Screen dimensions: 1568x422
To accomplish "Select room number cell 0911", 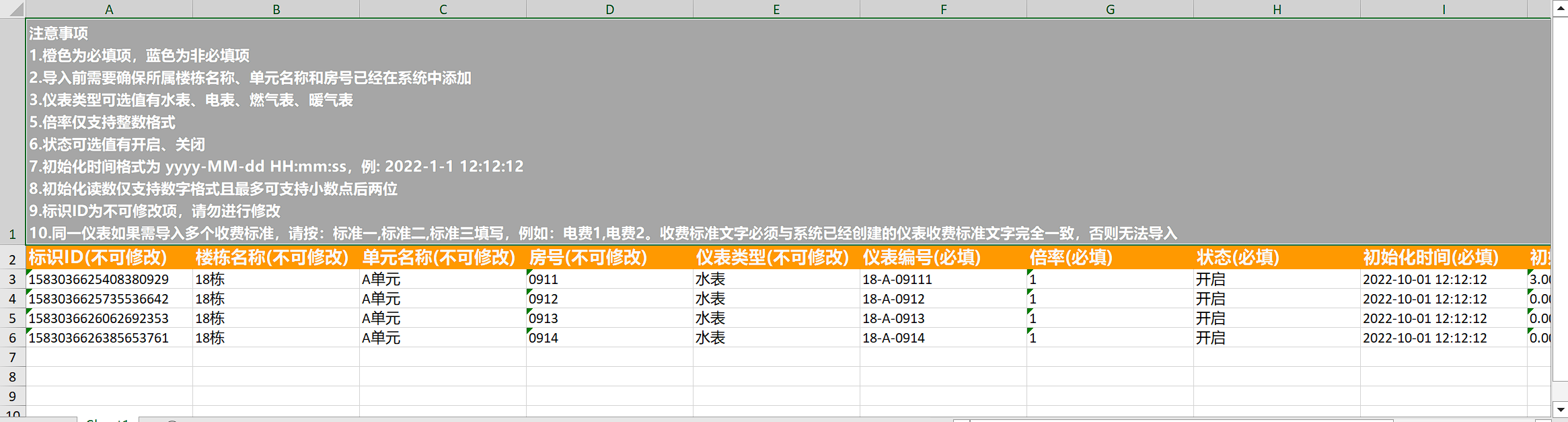I will coord(609,279).
